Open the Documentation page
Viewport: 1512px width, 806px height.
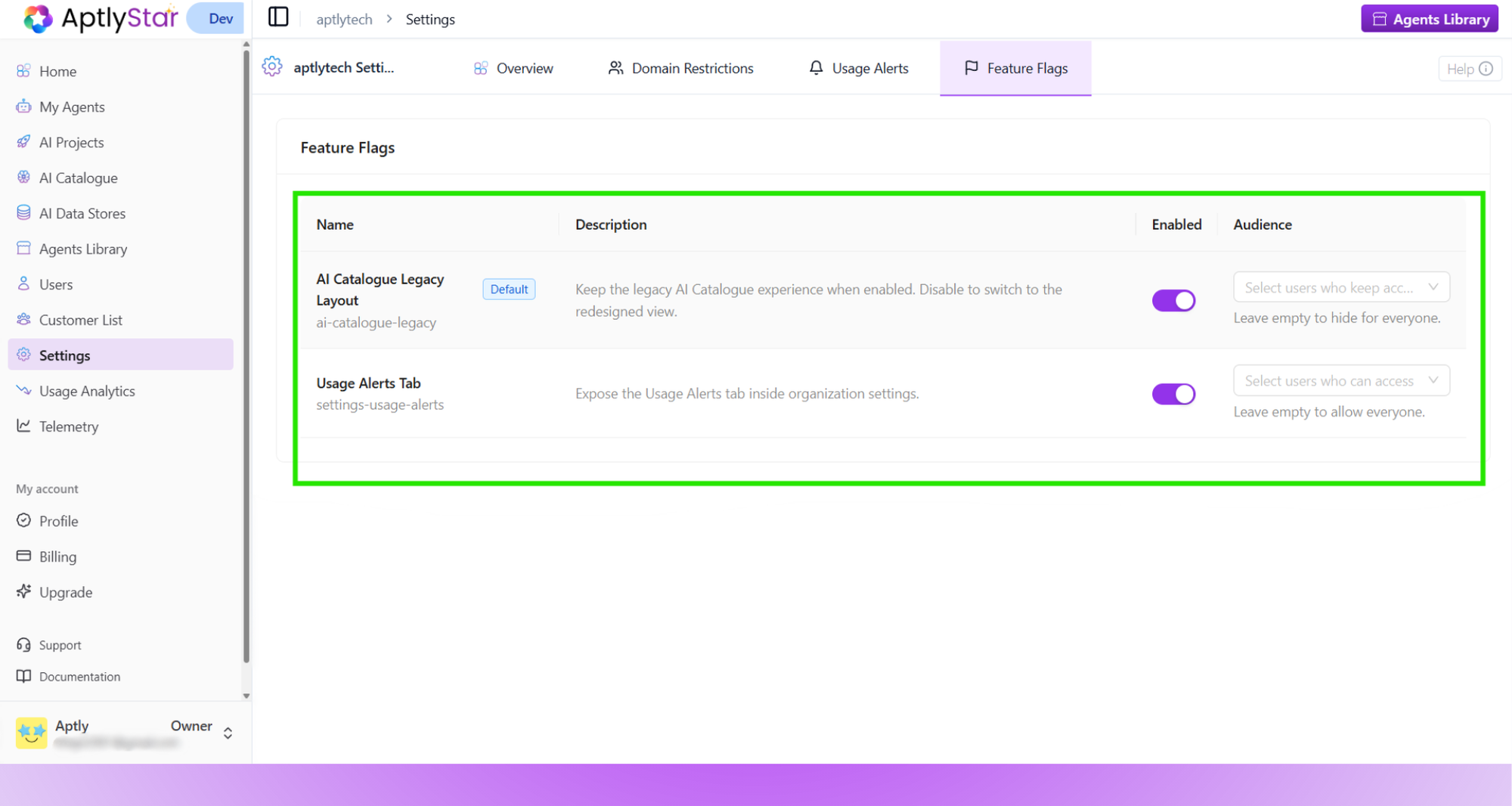point(79,676)
